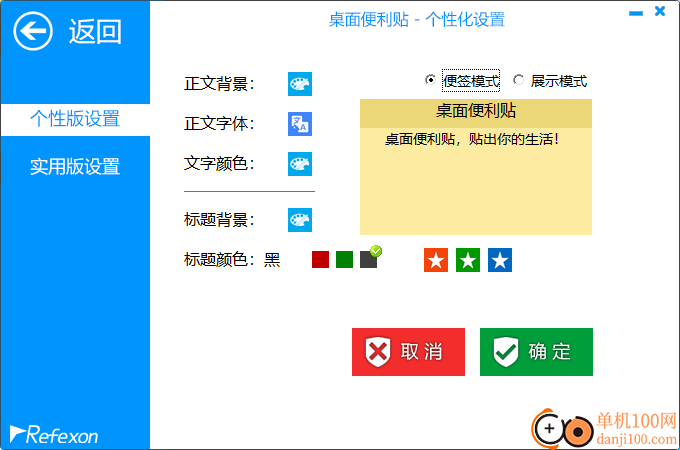This screenshot has width=680, height=450.
Task: Click the Refexon logo
Action: coord(54,434)
